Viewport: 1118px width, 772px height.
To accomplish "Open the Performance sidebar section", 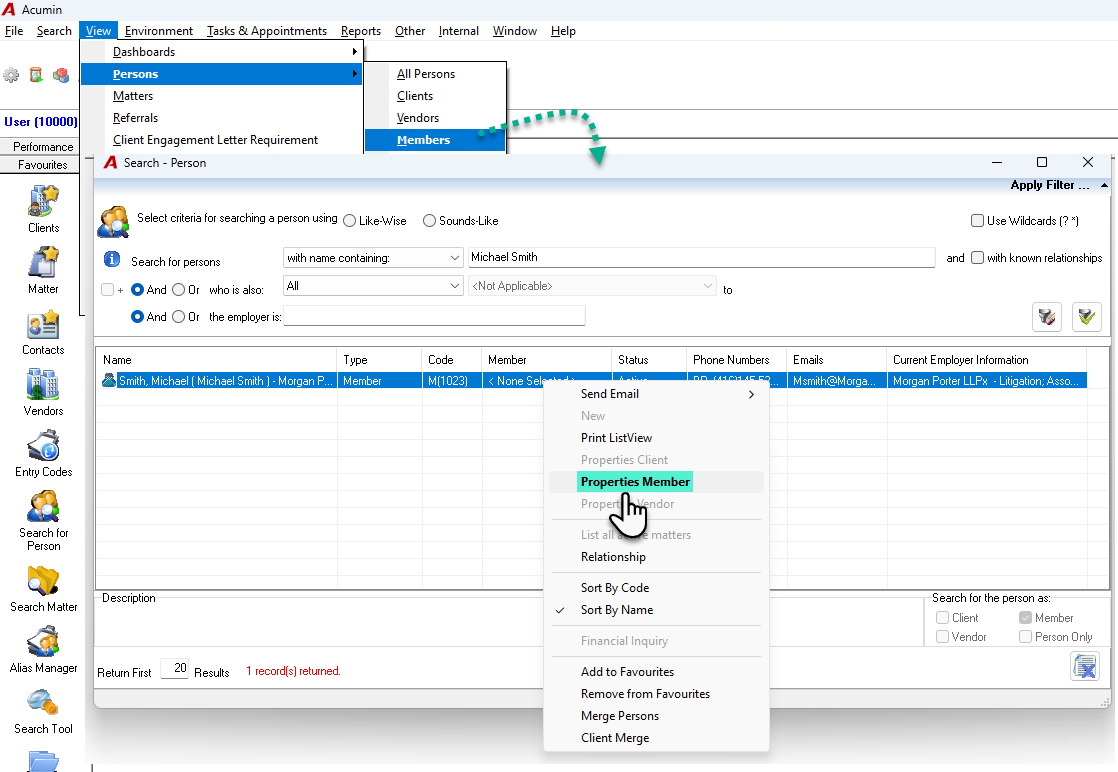I will point(43,147).
